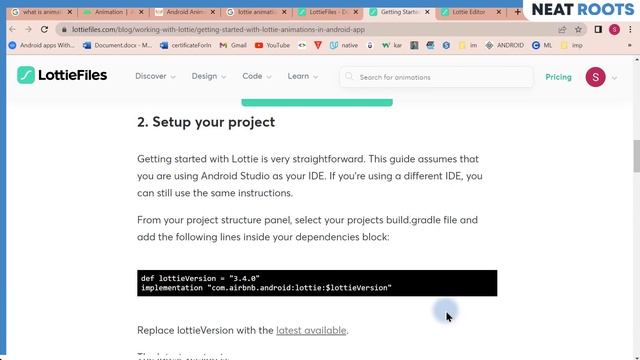Reload the current page
The width and height of the screenshot is (640, 360).
click(44, 29)
